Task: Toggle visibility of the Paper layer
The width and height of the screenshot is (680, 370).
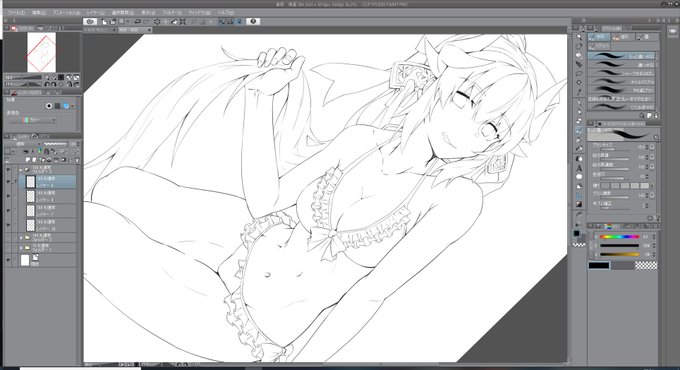Action: (8, 260)
